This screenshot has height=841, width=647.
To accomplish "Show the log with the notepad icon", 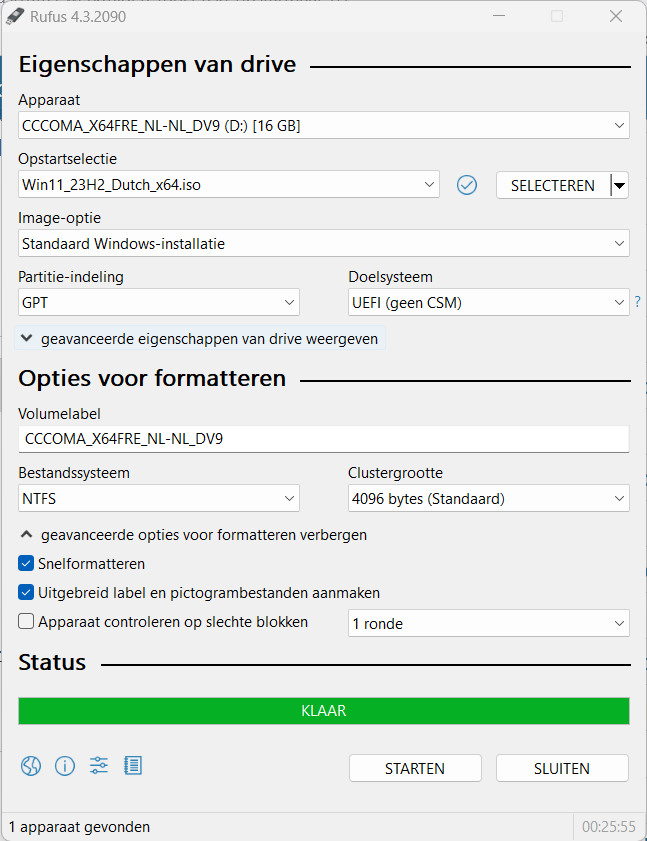I will (x=133, y=766).
